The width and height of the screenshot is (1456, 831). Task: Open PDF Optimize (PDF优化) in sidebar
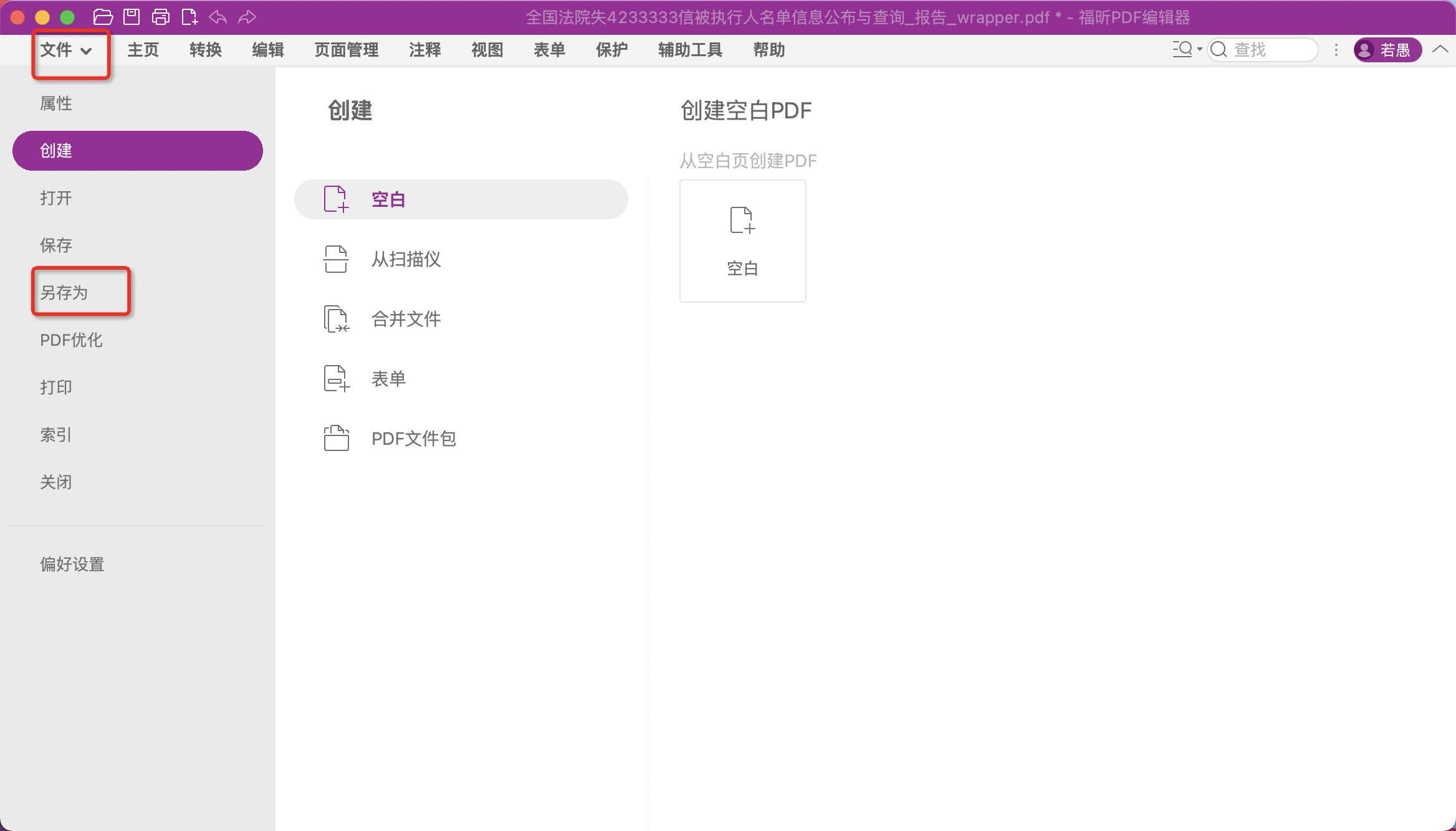71,340
